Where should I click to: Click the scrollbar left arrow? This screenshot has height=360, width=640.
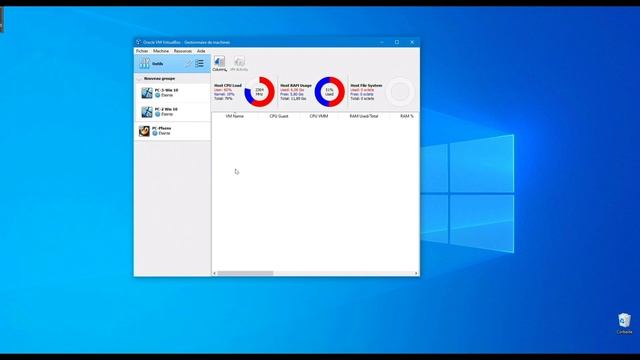tap(215, 273)
